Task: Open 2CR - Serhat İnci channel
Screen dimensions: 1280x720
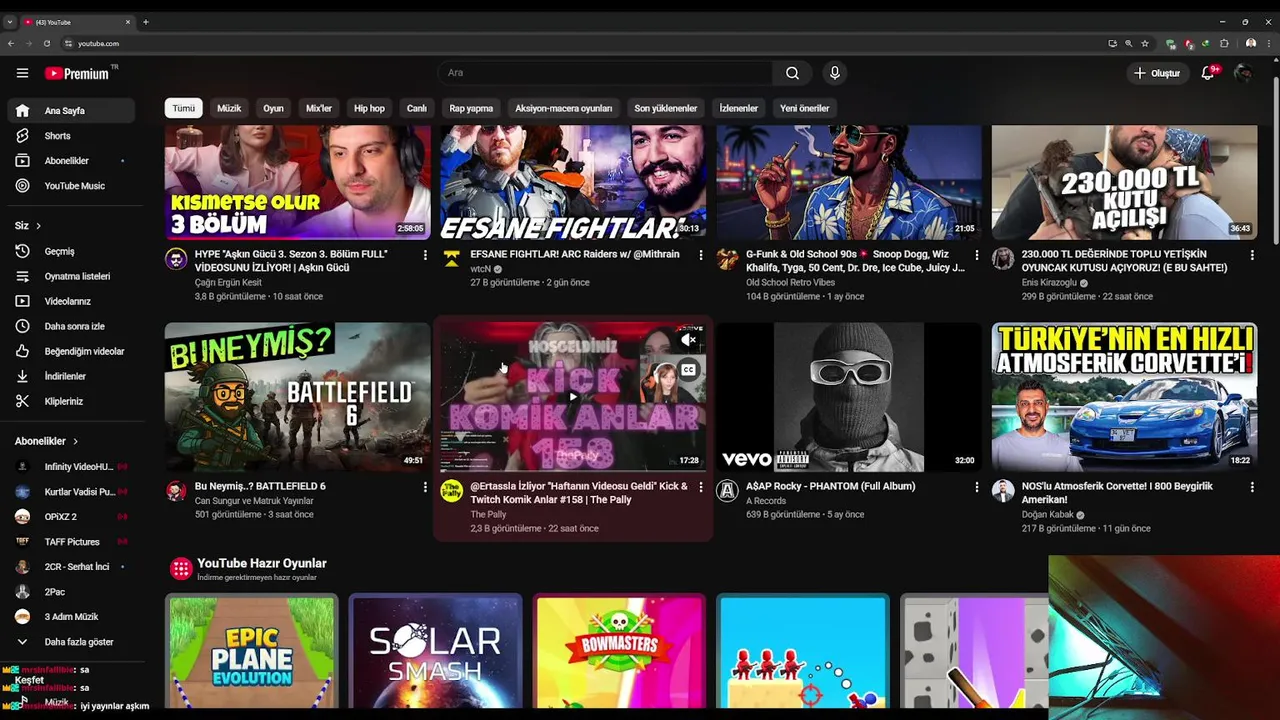Action: point(70,567)
